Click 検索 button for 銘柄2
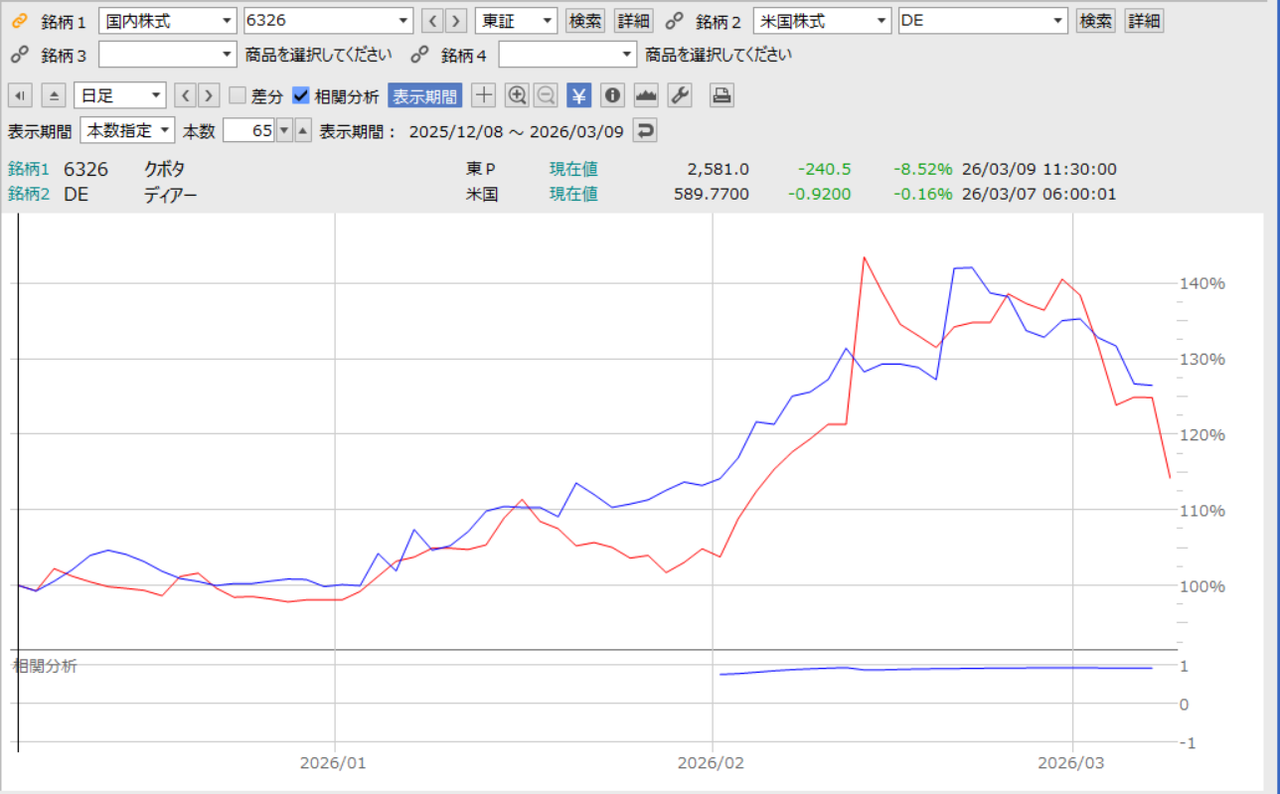Viewport: 1280px width, 794px height. coord(1096,21)
